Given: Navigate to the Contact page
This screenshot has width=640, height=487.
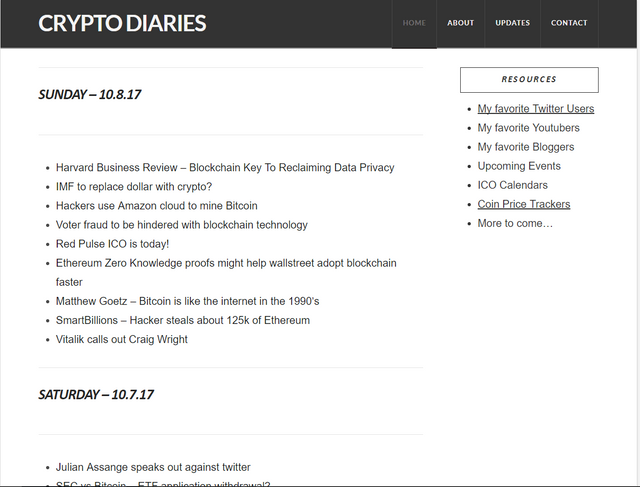Looking at the screenshot, I should coord(569,23).
